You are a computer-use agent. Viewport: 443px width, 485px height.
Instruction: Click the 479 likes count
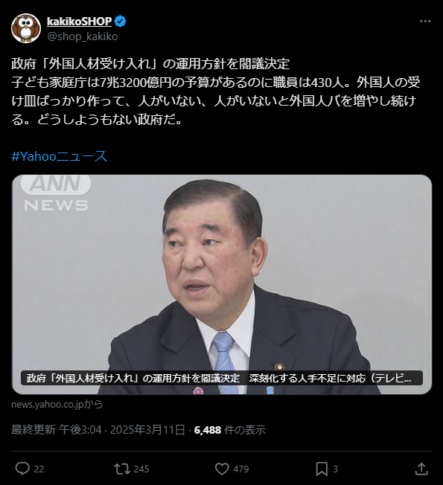point(241,469)
